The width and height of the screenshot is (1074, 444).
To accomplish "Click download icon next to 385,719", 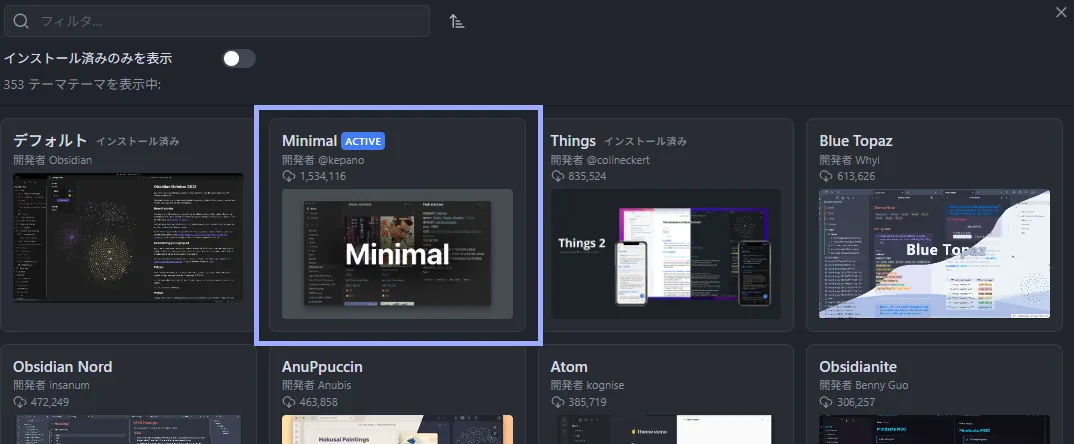I will (557, 402).
